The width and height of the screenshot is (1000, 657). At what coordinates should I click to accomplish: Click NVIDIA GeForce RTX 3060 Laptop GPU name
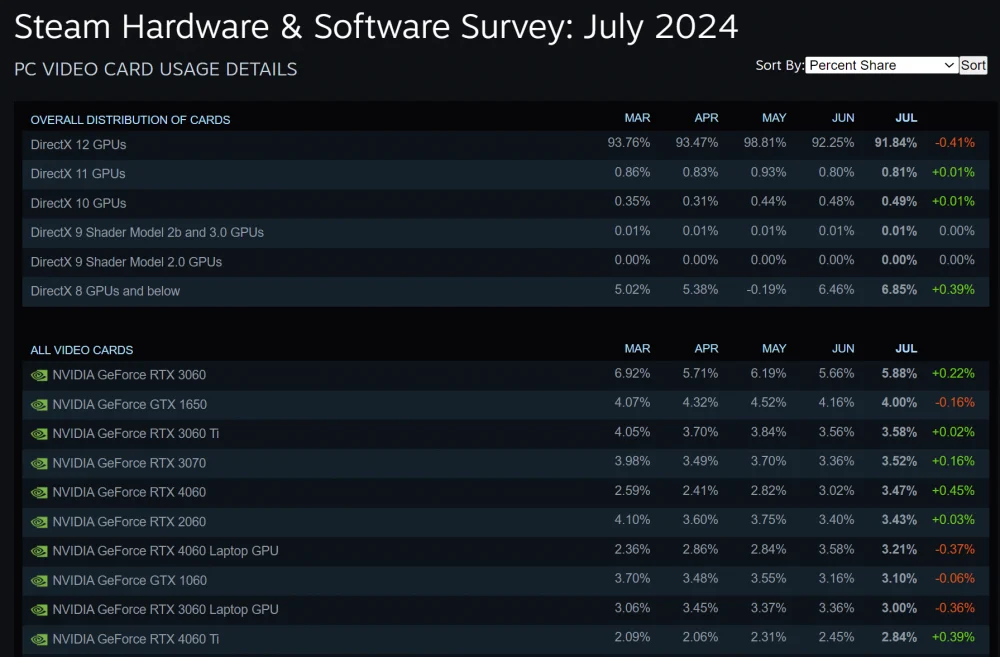(x=166, y=610)
